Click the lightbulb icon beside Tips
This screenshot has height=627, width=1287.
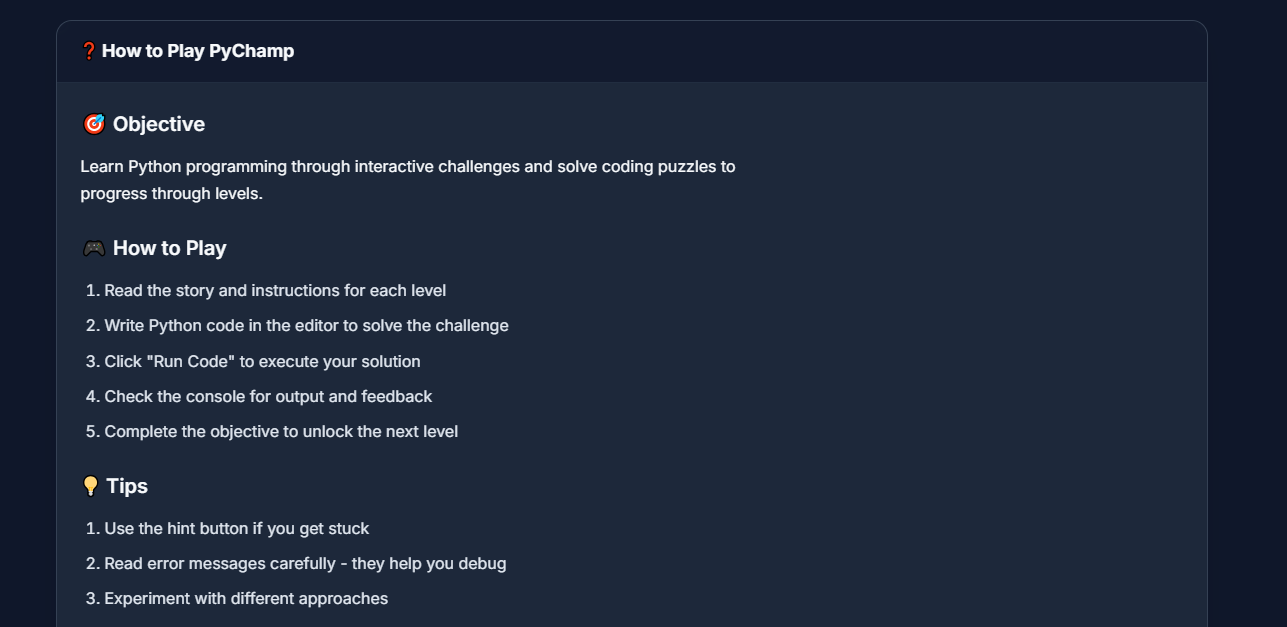click(x=90, y=486)
